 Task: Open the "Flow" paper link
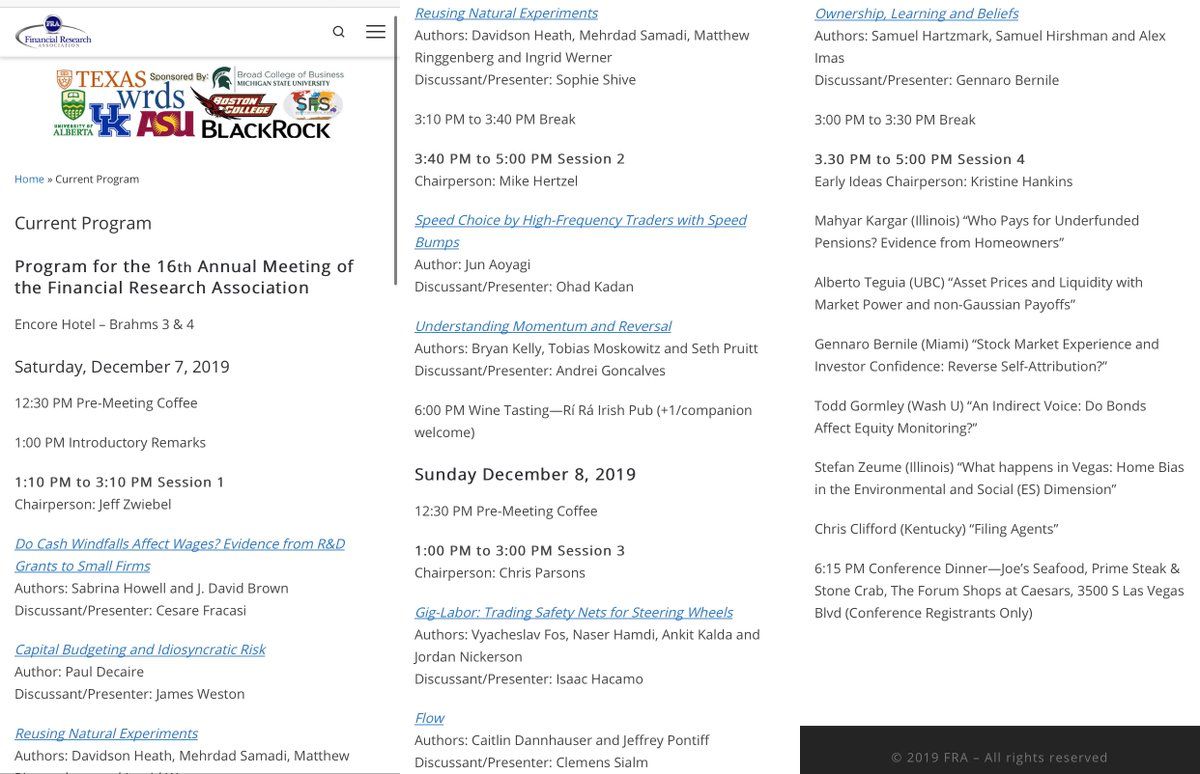429,718
